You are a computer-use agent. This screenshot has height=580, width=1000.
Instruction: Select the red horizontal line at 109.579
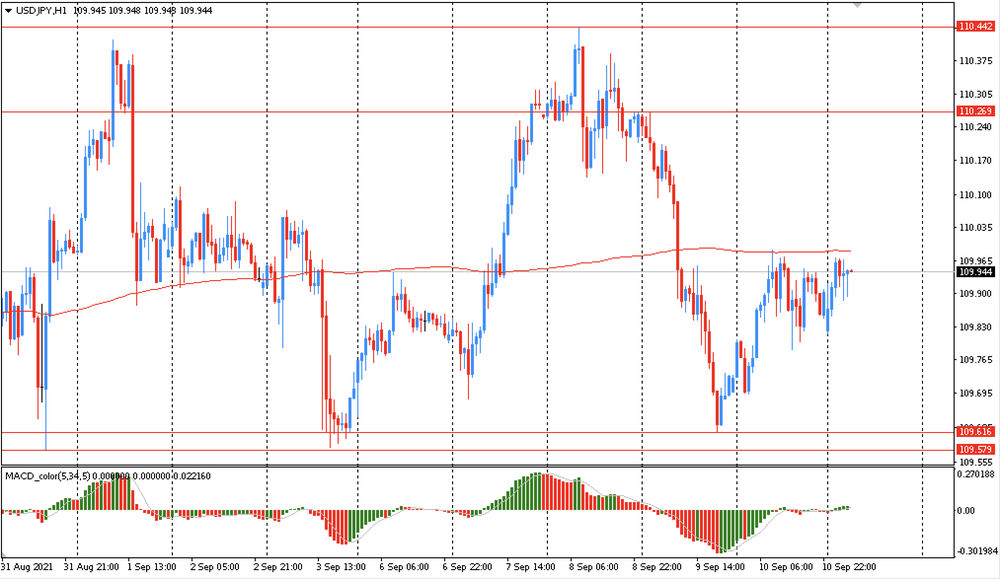[478, 450]
